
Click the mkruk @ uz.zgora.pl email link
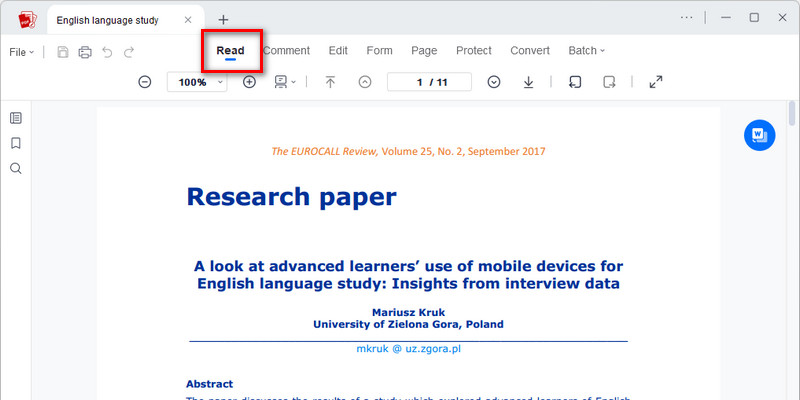[409, 349]
